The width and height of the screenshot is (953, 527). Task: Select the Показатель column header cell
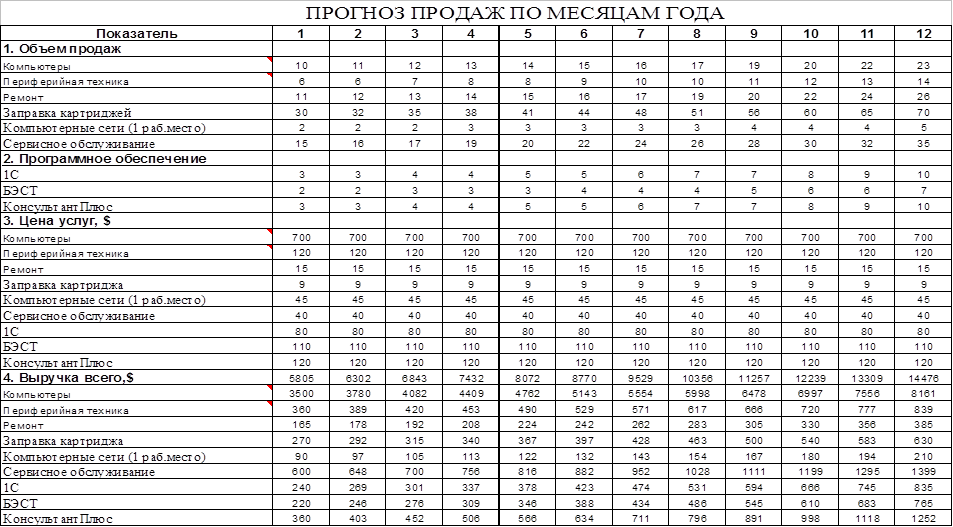(137, 33)
